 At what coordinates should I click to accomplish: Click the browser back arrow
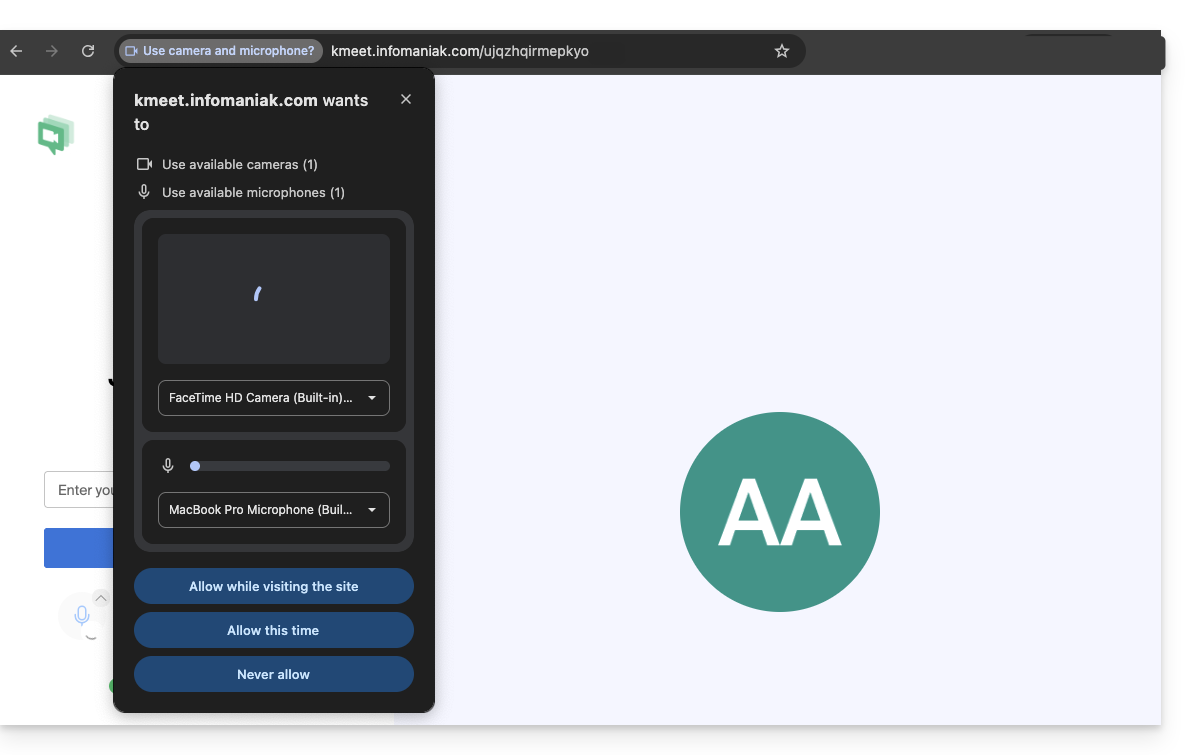16,51
